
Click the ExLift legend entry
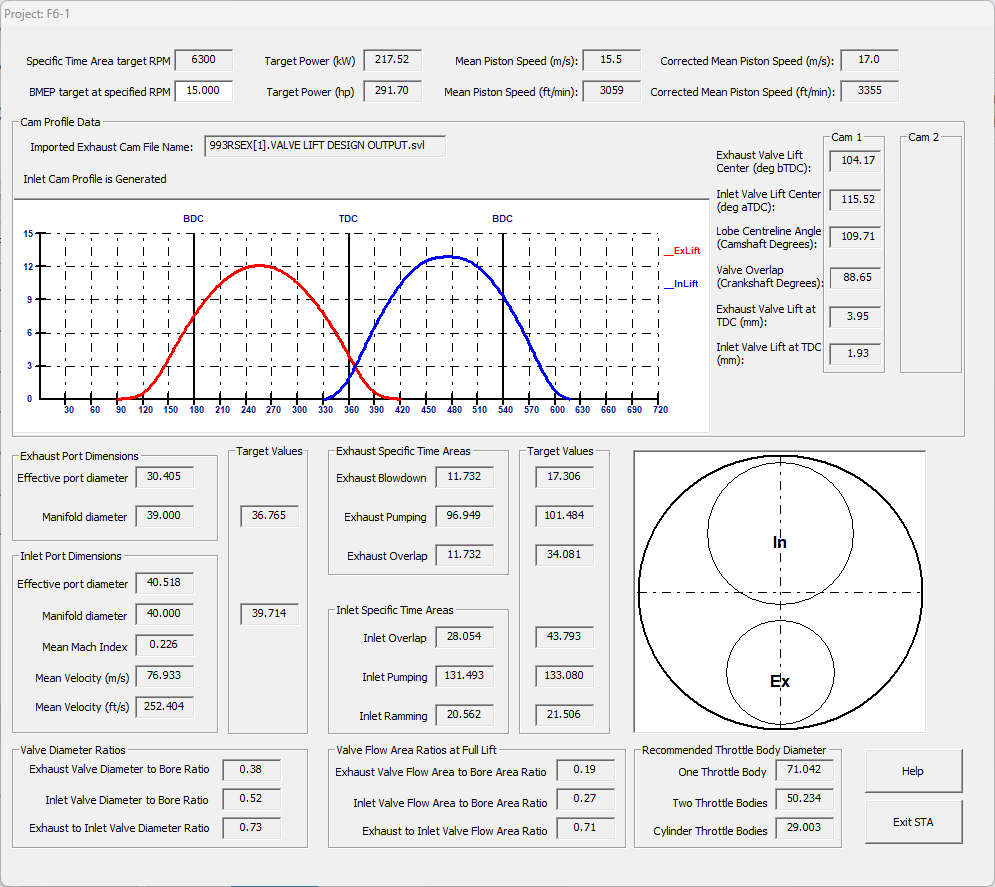[x=682, y=251]
